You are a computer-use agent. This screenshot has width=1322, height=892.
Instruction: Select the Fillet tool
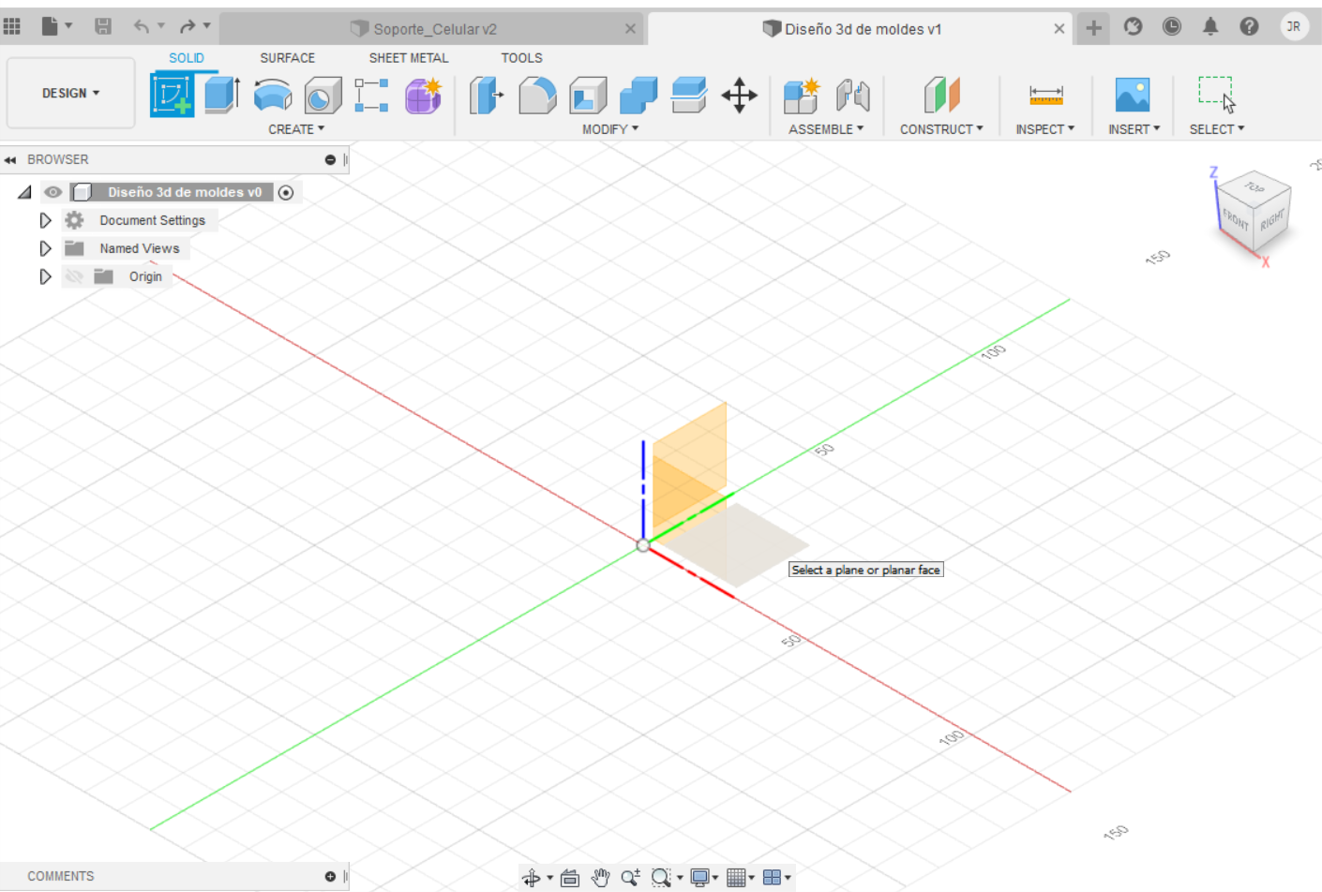tap(538, 96)
